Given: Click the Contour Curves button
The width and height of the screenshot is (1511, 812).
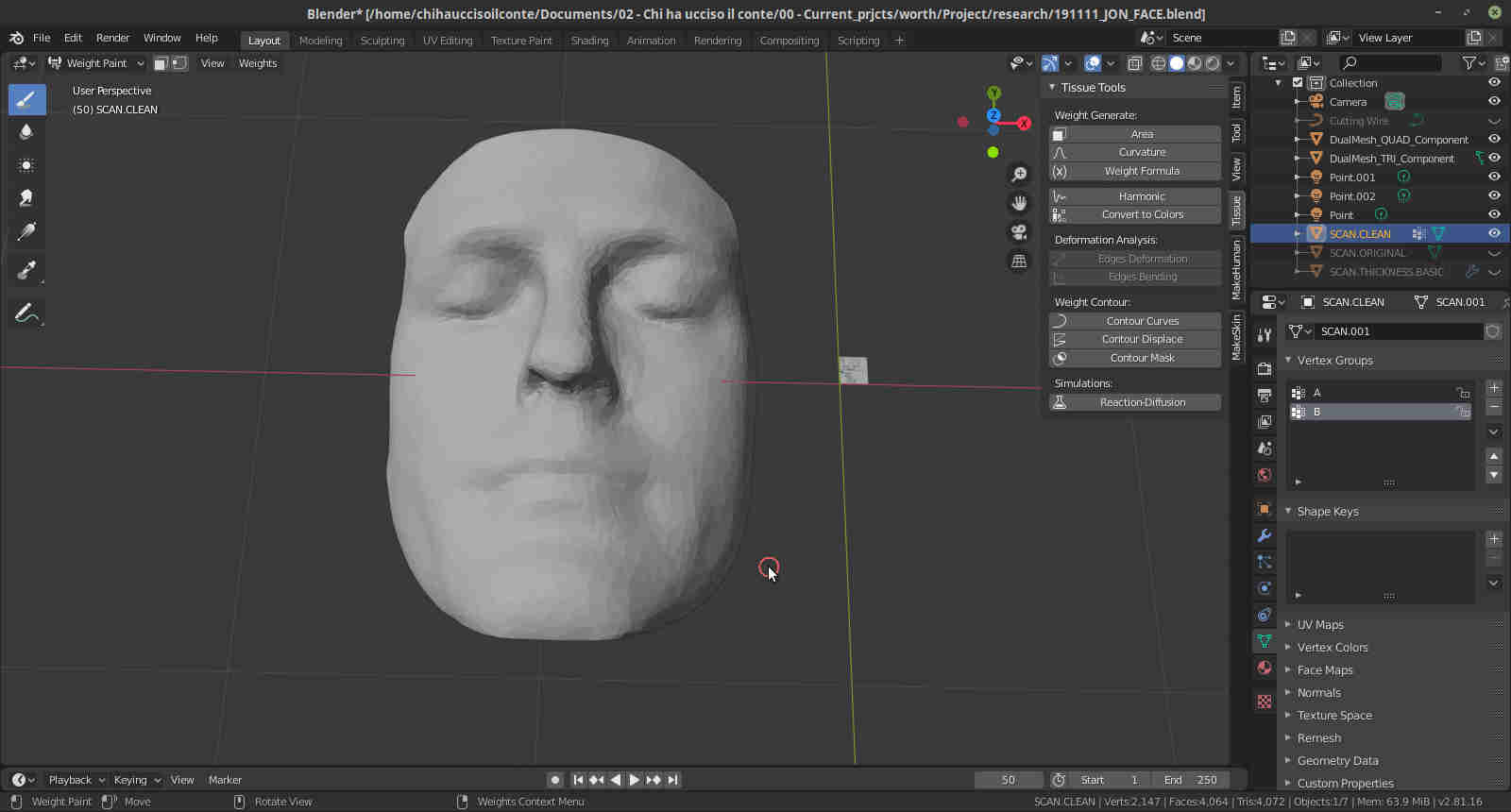Looking at the screenshot, I should (x=1134, y=321).
